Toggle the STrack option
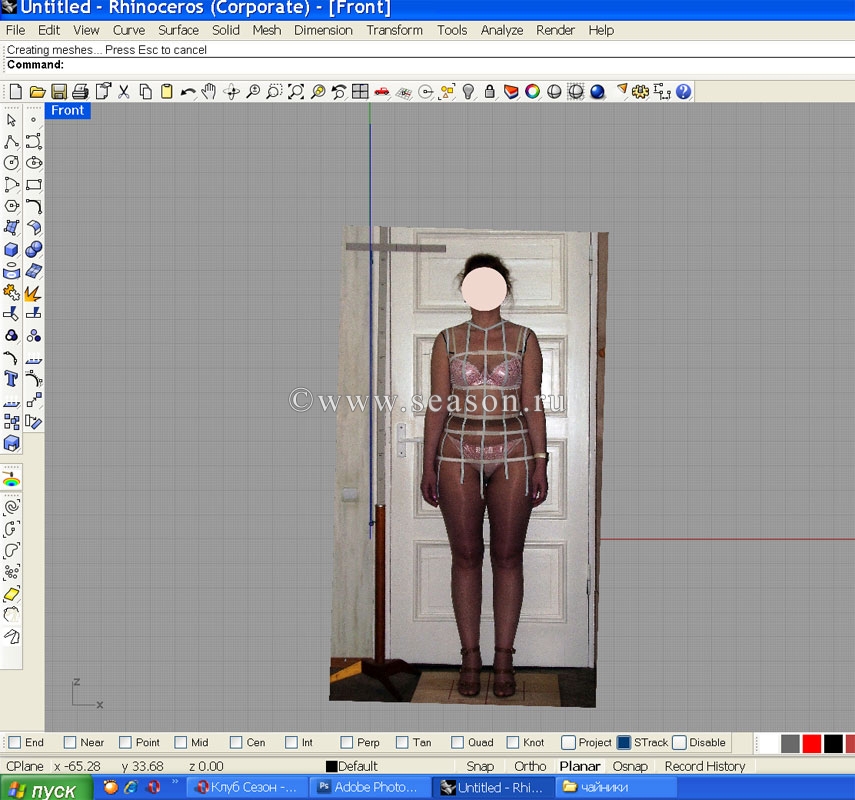 point(624,742)
